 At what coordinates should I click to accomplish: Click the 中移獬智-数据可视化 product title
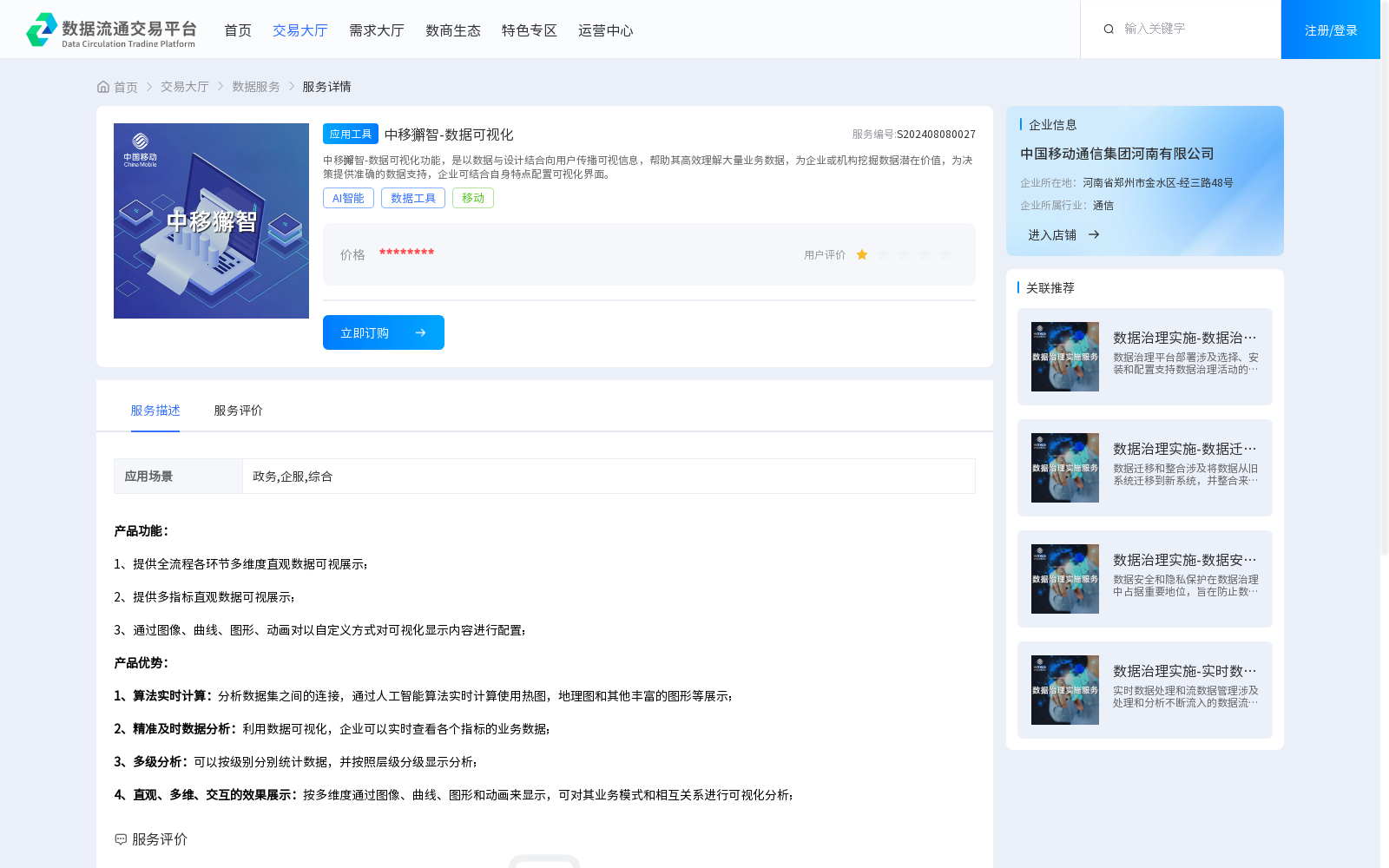[449, 135]
